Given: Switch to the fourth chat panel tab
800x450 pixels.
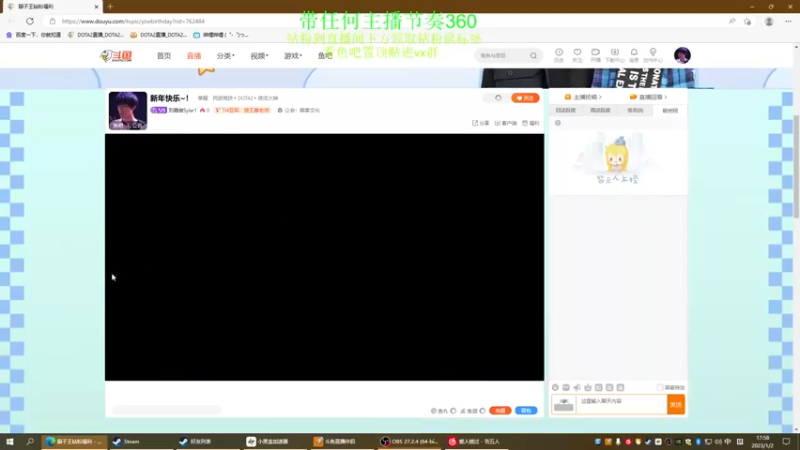Looking at the screenshot, I should [x=670, y=110].
